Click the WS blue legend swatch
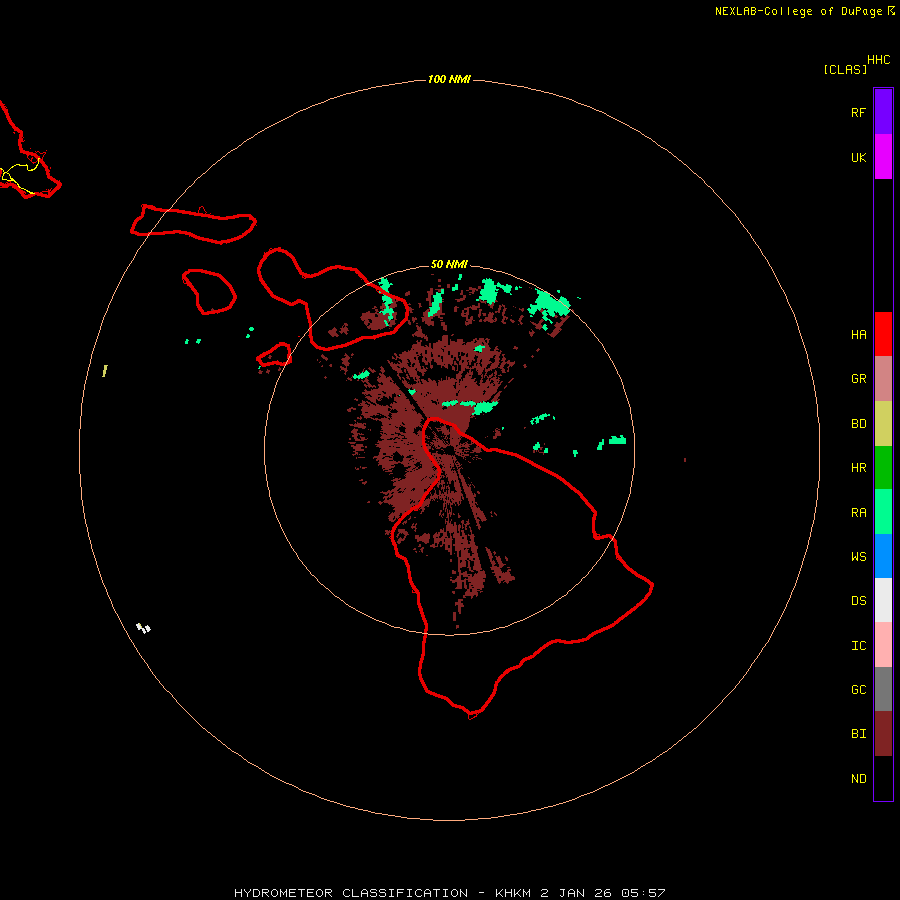This screenshot has height=900, width=900. (x=883, y=556)
